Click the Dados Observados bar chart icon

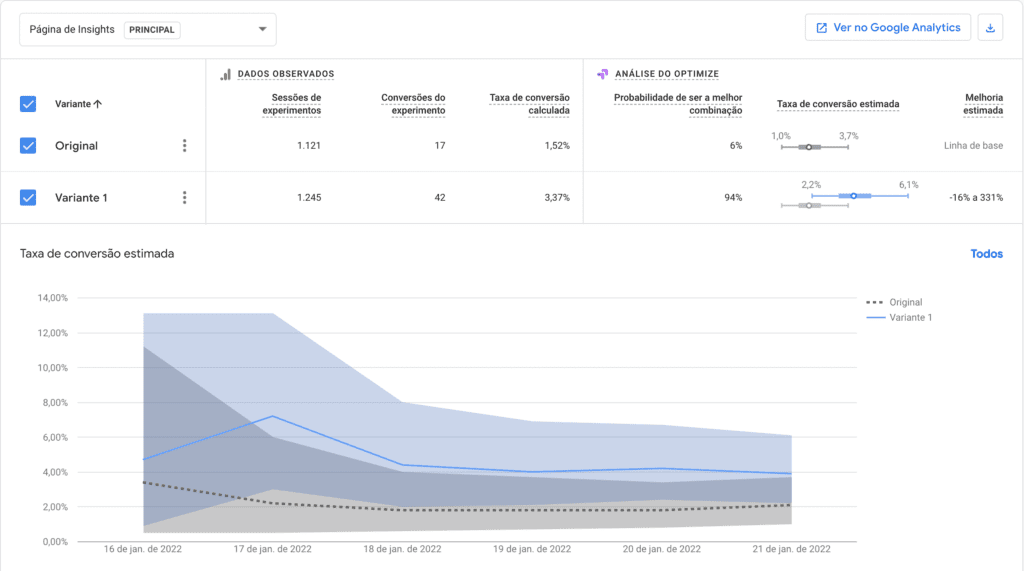(225, 74)
